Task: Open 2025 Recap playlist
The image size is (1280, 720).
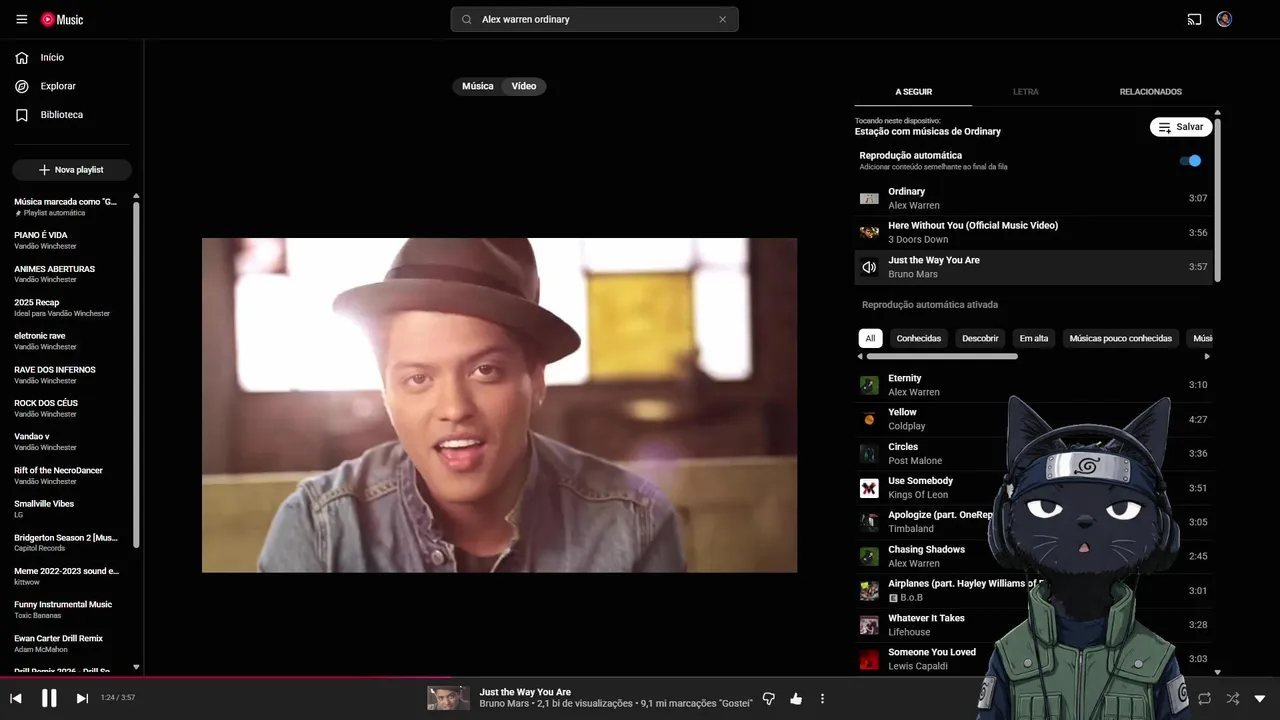Action: pos(70,307)
